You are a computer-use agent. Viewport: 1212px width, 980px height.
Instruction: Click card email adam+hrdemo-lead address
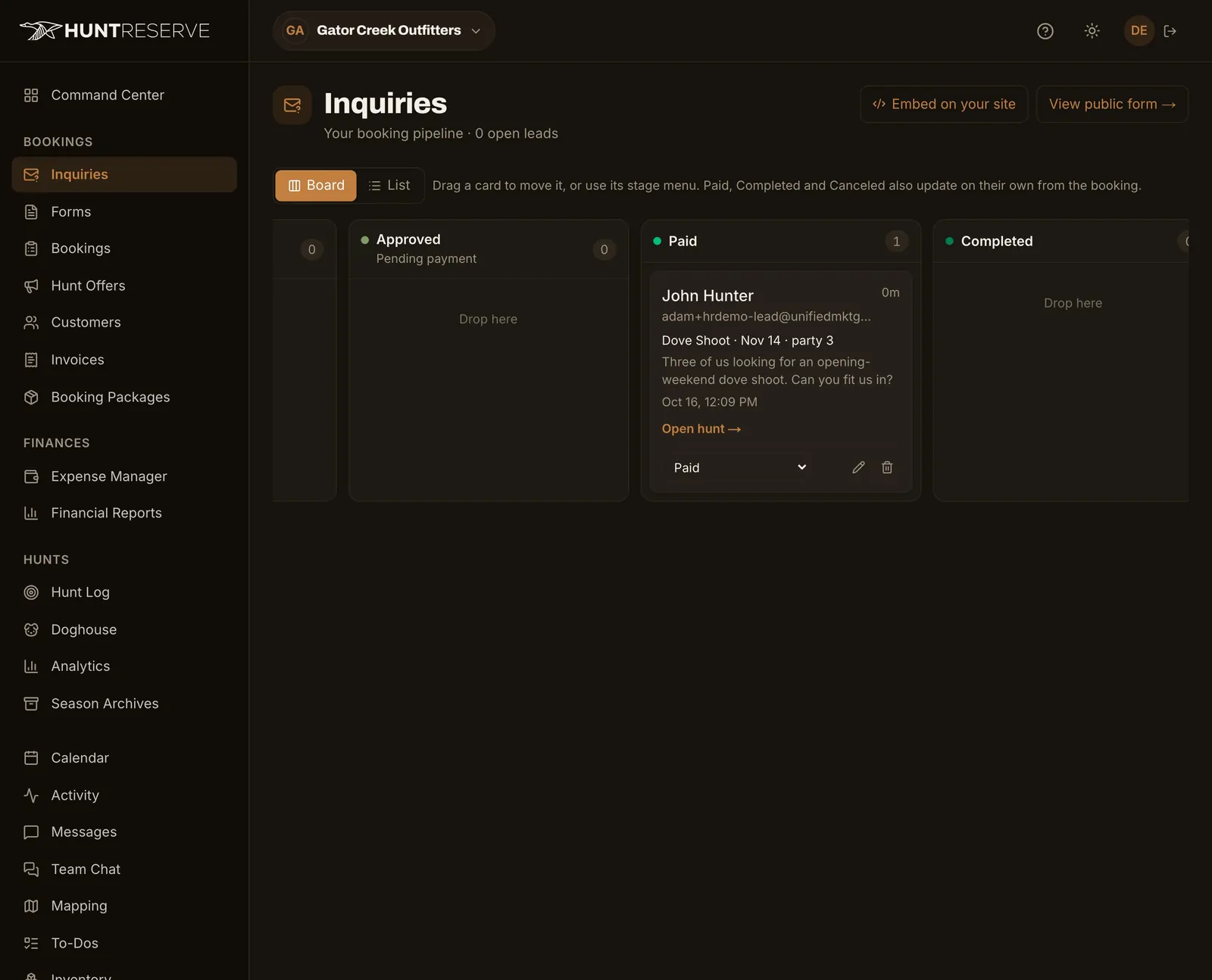click(x=767, y=317)
